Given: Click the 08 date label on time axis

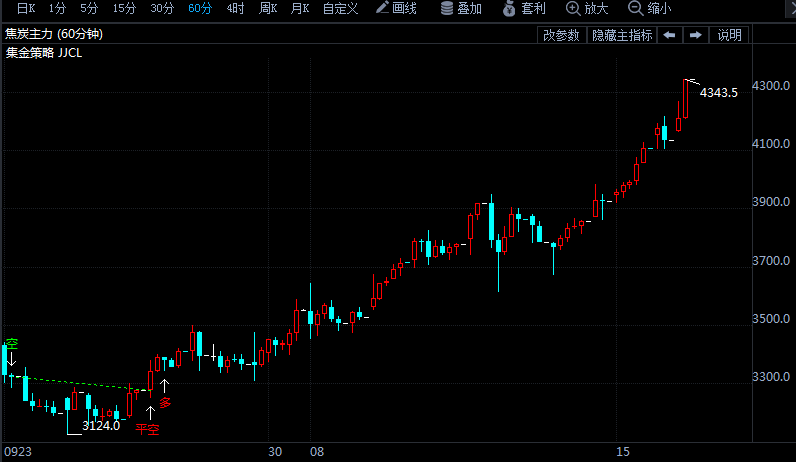Looking at the screenshot, I should (x=317, y=452).
